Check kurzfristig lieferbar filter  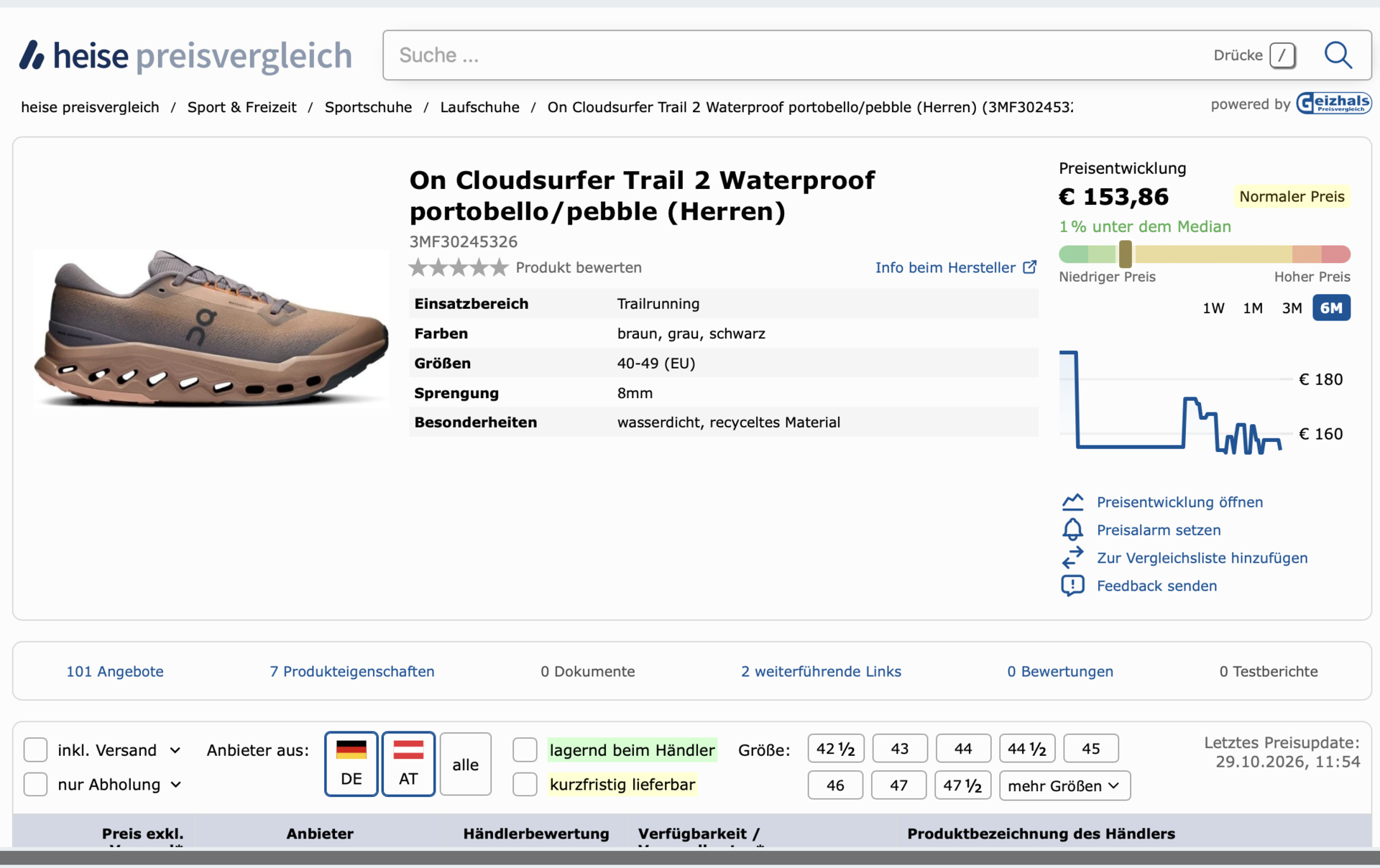525,784
